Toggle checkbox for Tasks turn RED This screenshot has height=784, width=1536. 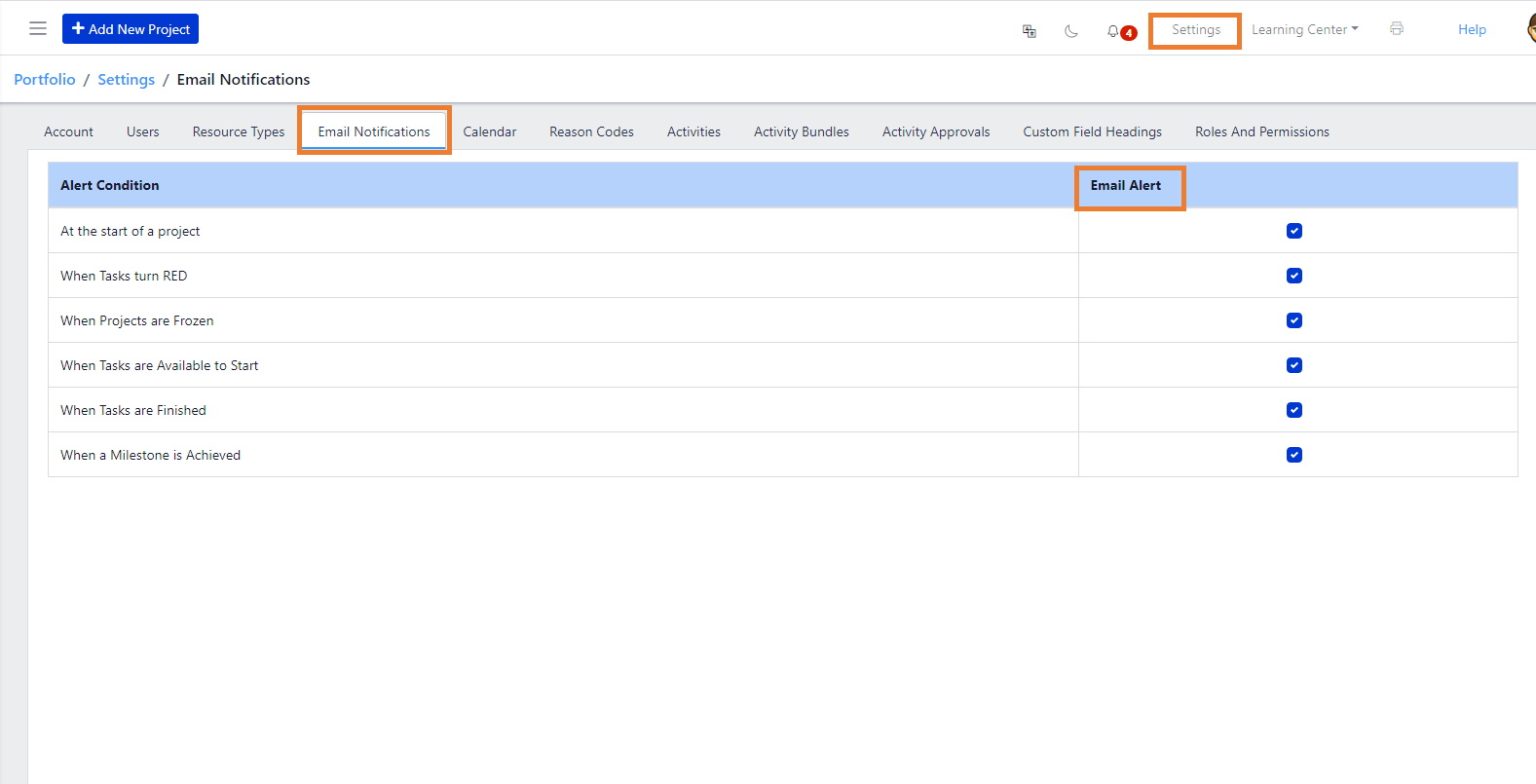[x=1294, y=276]
